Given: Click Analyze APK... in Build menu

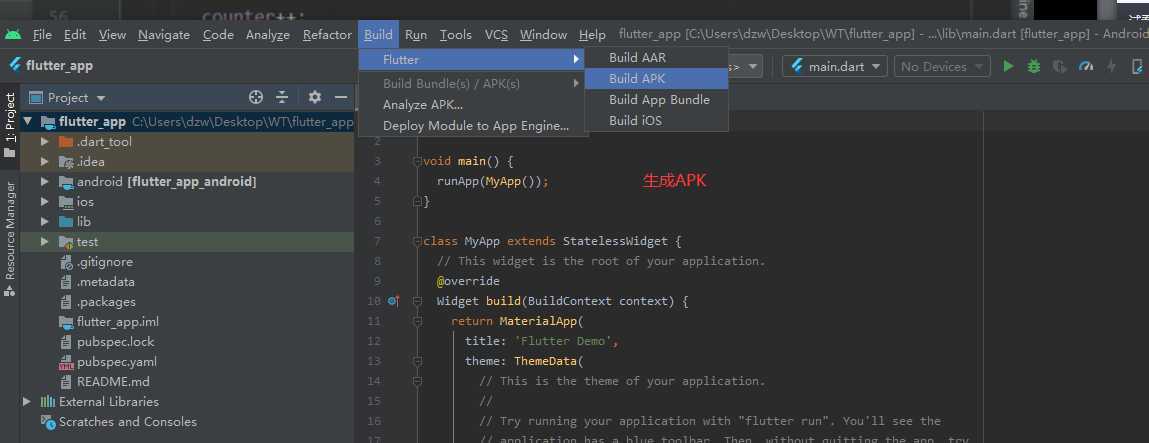Looking at the screenshot, I should [472, 105].
